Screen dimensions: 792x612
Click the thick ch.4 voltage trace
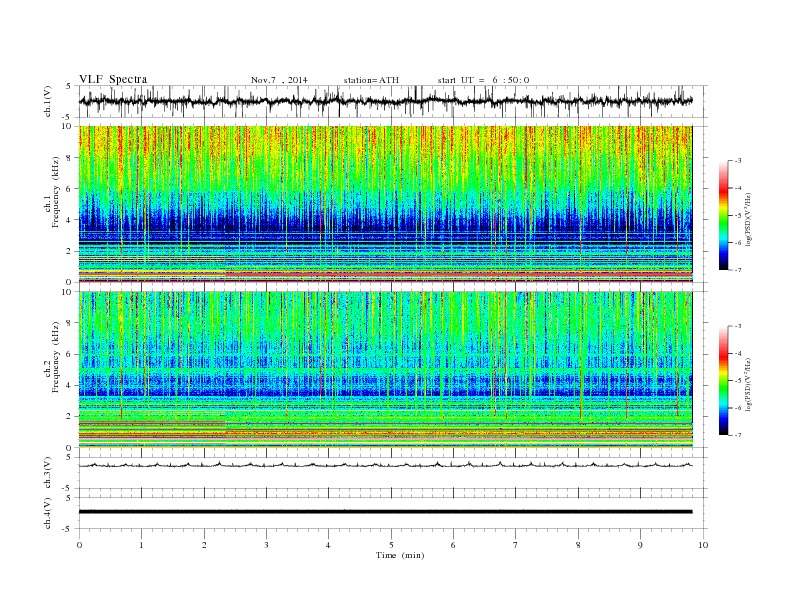point(385,512)
